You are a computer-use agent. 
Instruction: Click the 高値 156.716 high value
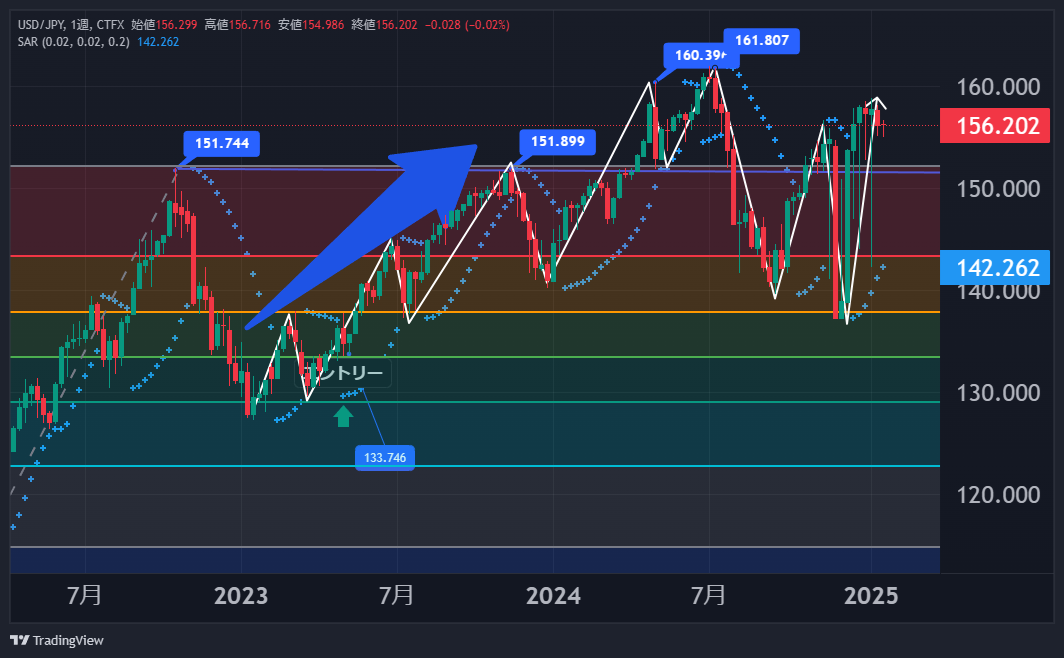238,25
